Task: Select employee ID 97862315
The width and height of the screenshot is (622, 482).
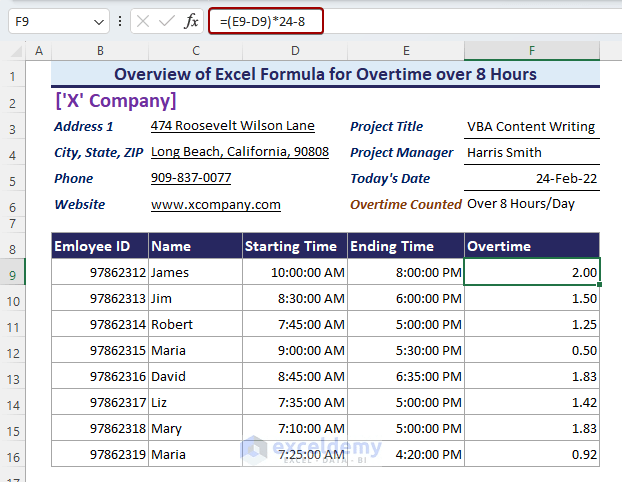Action: pos(100,350)
